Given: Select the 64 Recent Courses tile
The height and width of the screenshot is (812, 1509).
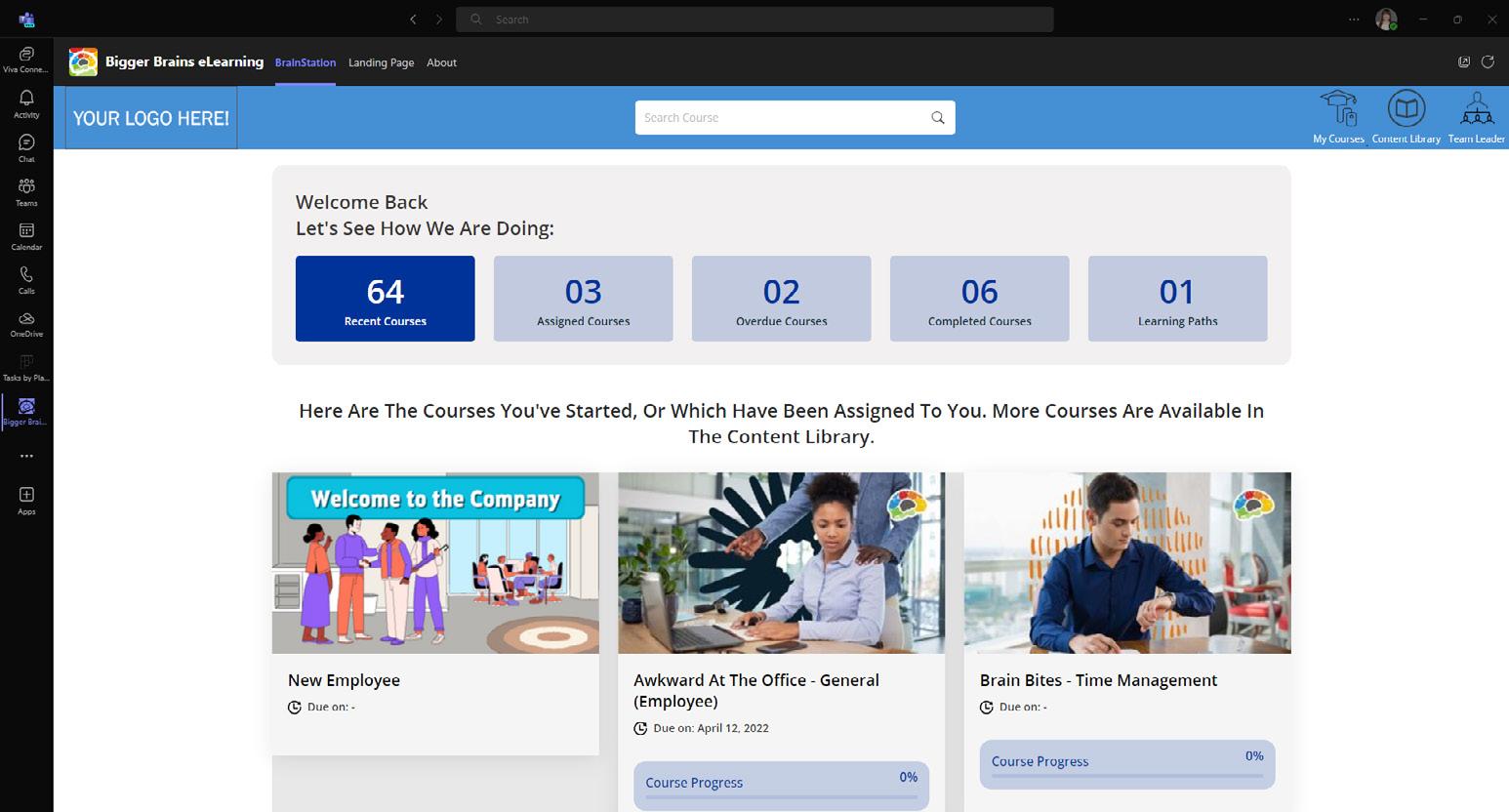Looking at the screenshot, I should 386,299.
